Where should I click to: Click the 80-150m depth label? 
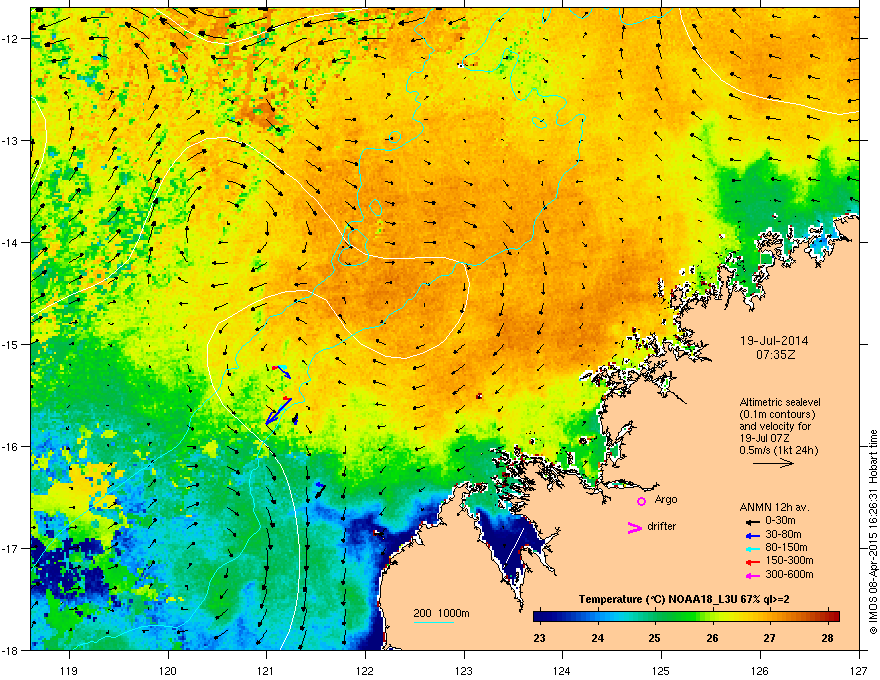pyautogui.click(x=786, y=548)
